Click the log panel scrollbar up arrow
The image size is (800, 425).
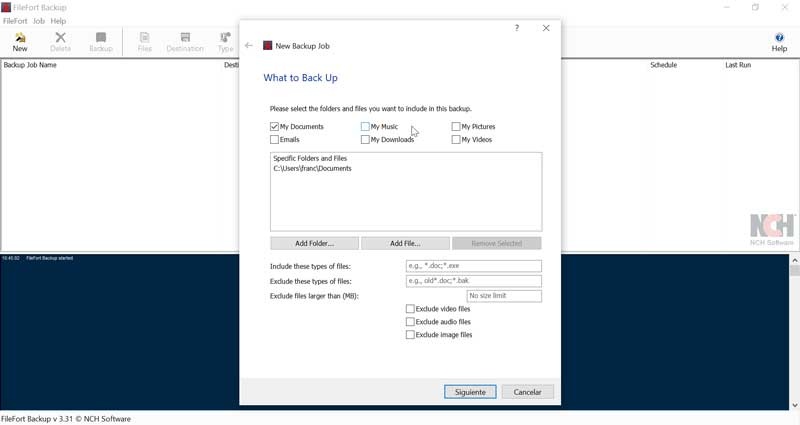pyautogui.click(x=795, y=260)
